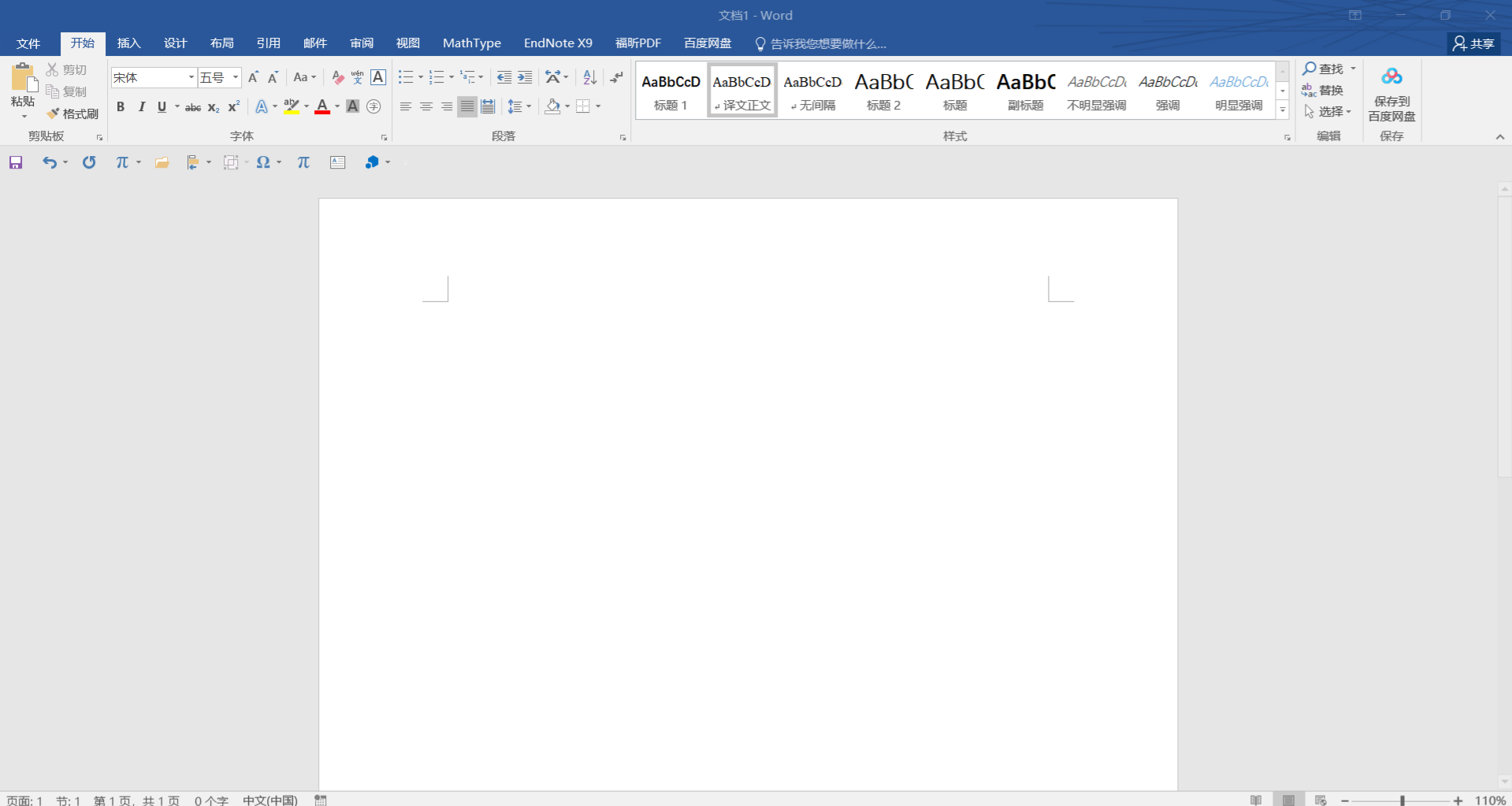The image size is (1512, 806).
Task: Select the 标题 1 style thumbnail
Action: click(671, 91)
